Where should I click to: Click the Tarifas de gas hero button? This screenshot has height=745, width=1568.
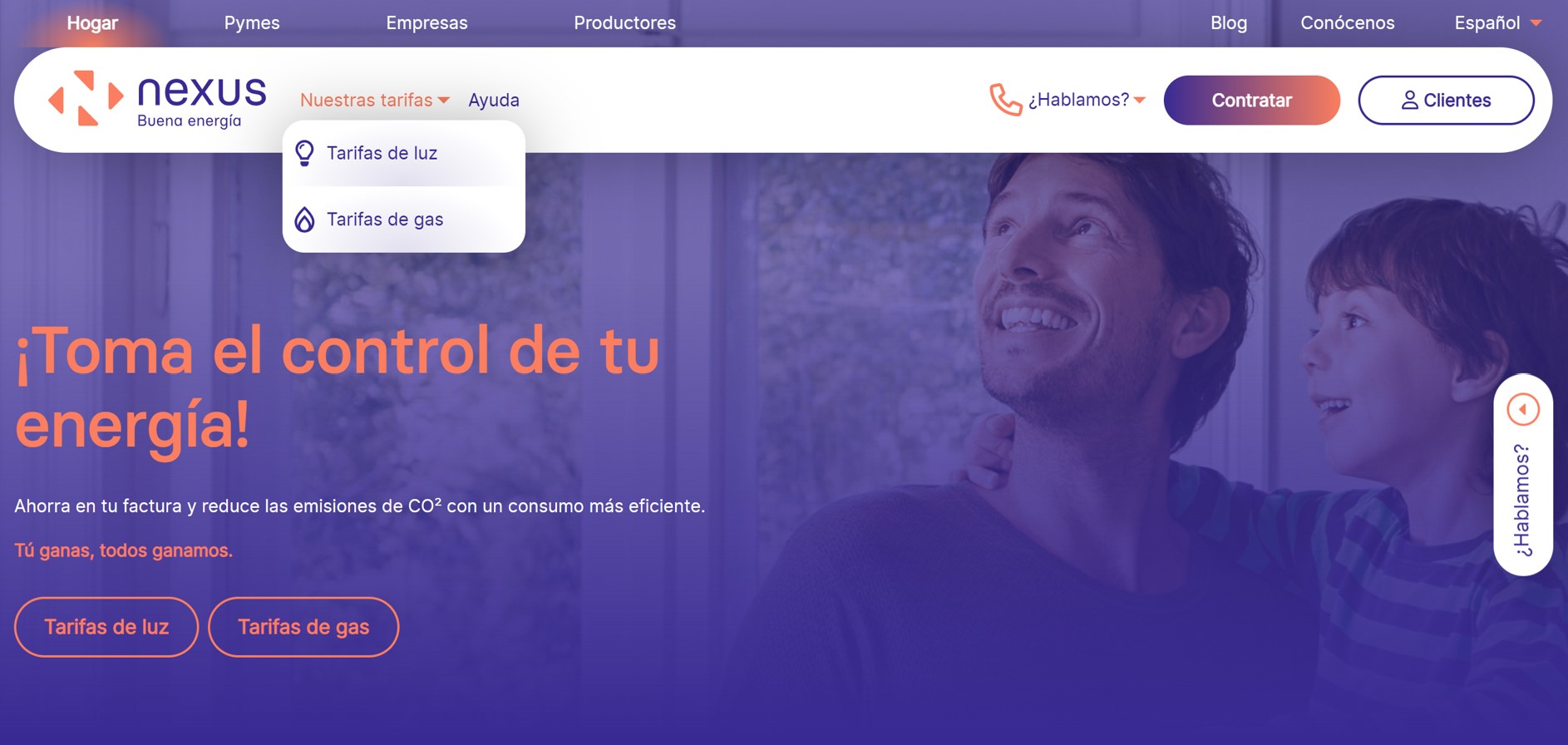(x=303, y=627)
